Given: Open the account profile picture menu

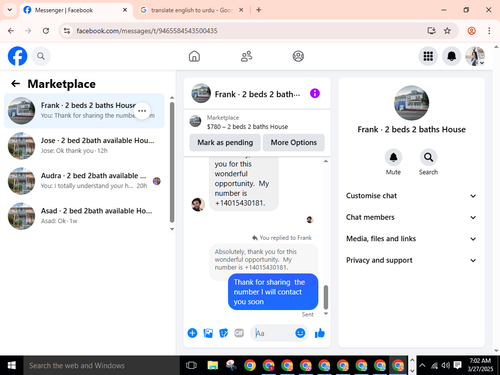Looking at the screenshot, I should click(x=475, y=56).
